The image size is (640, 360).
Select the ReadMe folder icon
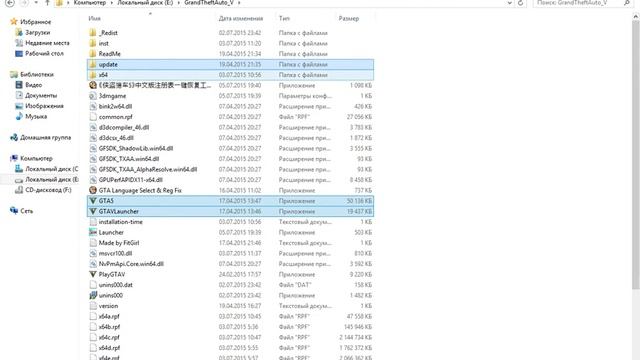click(x=93, y=54)
